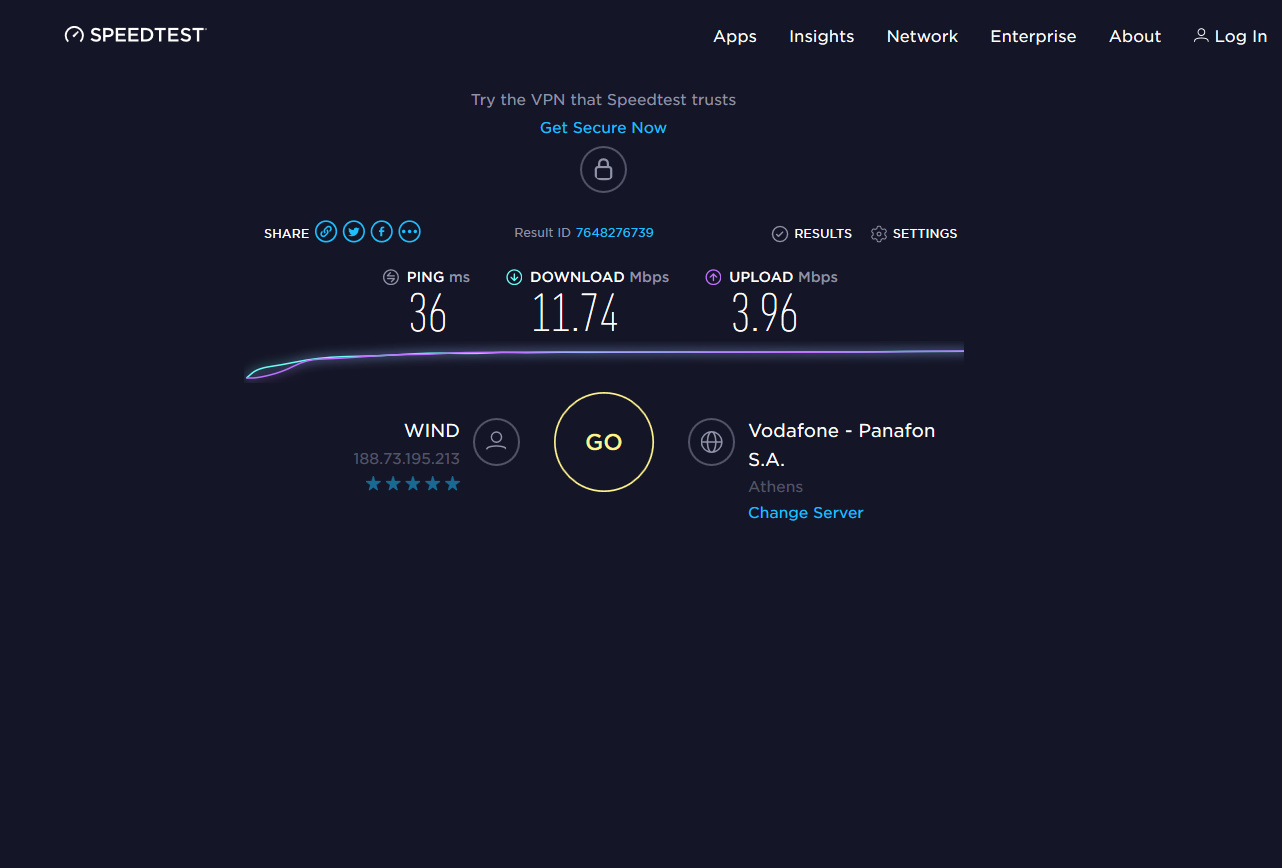Open SETTINGS
Image resolution: width=1282 pixels, height=868 pixels.
click(x=914, y=233)
